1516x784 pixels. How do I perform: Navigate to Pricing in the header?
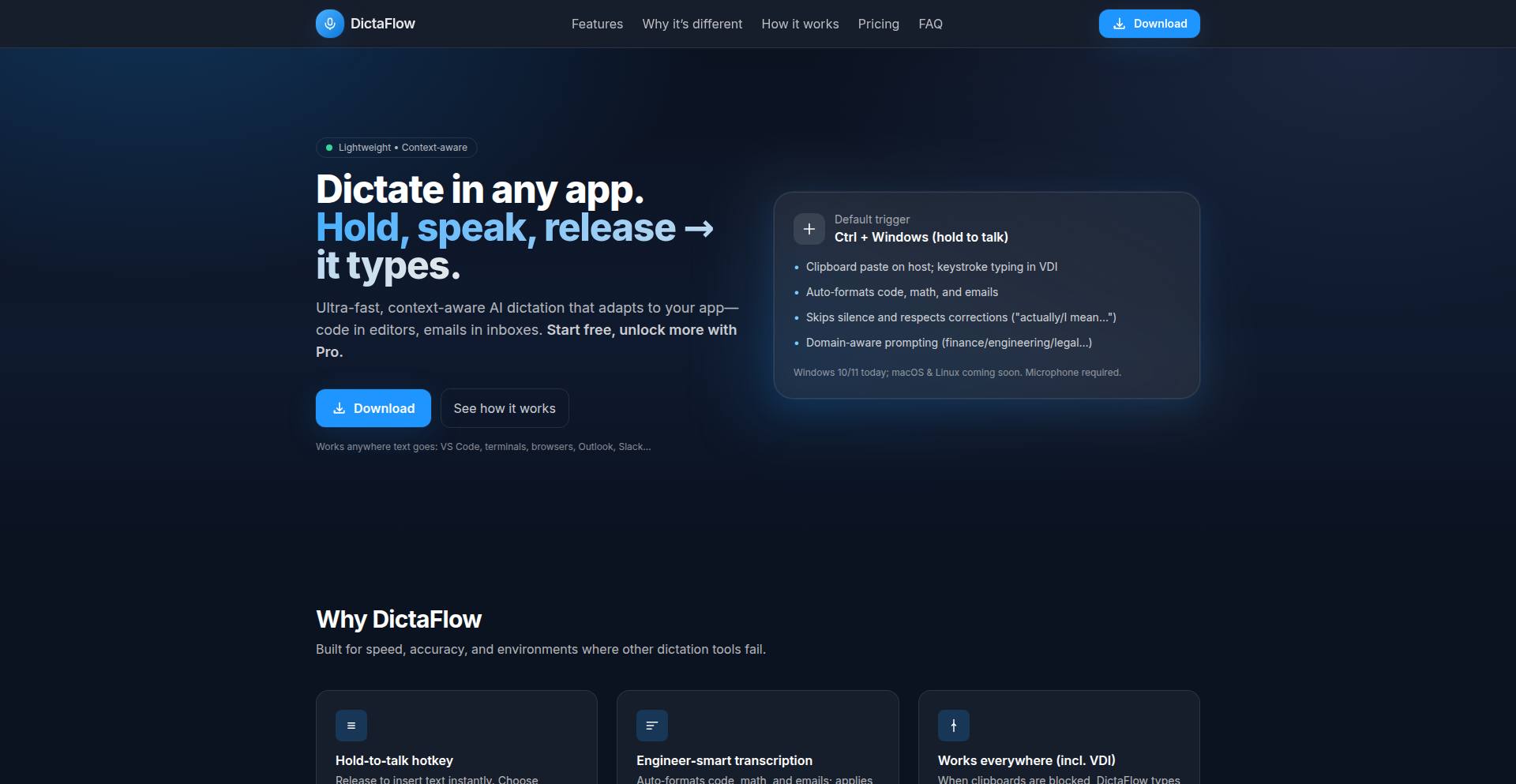coord(879,24)
